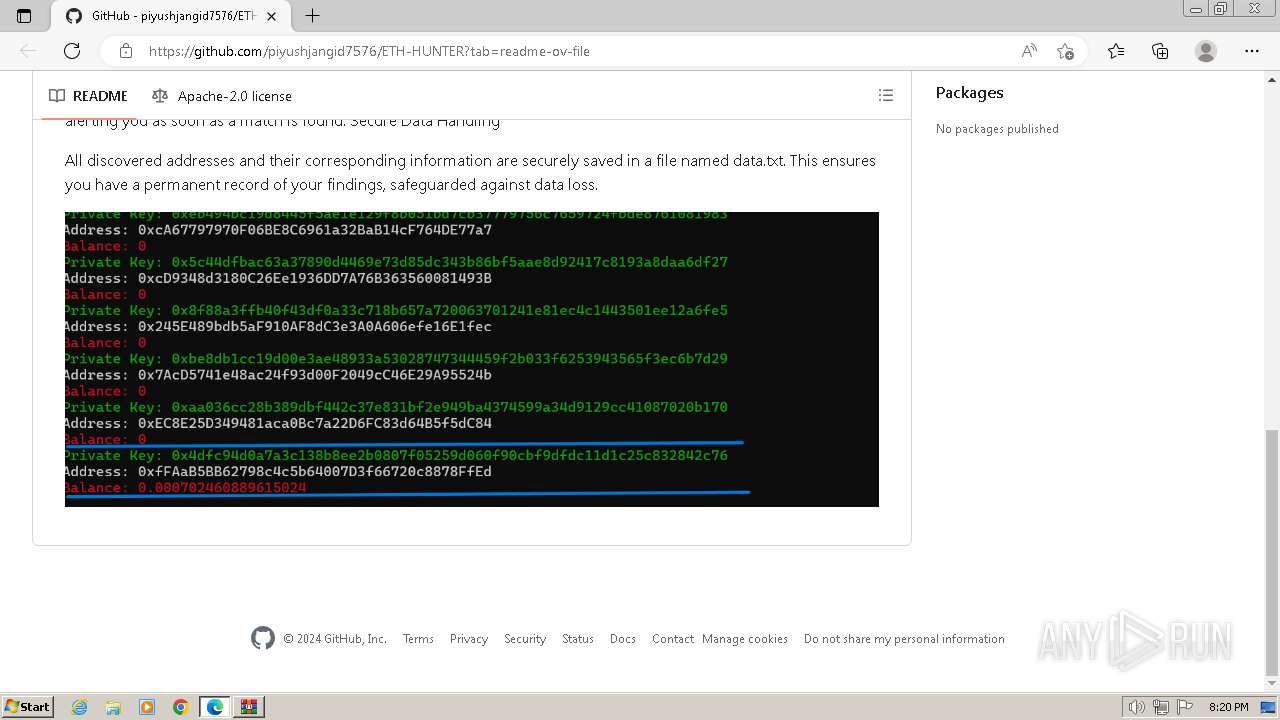Click Manage cookies in footer
1280x720 pixels.
pos(745,639)
